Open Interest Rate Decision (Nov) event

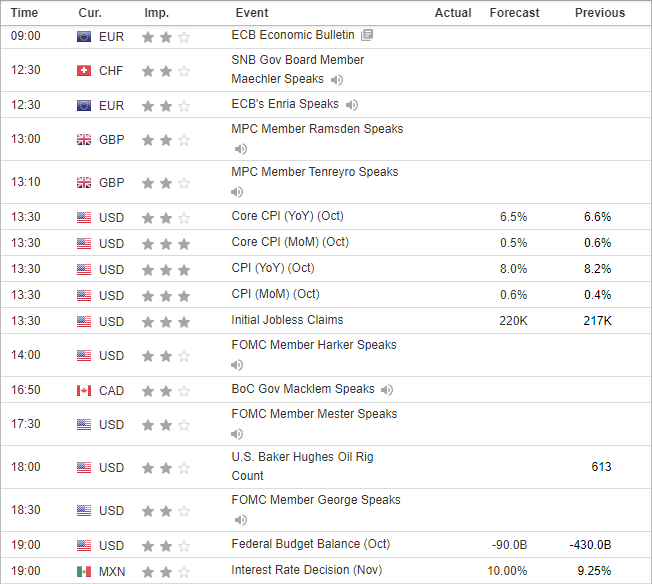tap(306, 570)
